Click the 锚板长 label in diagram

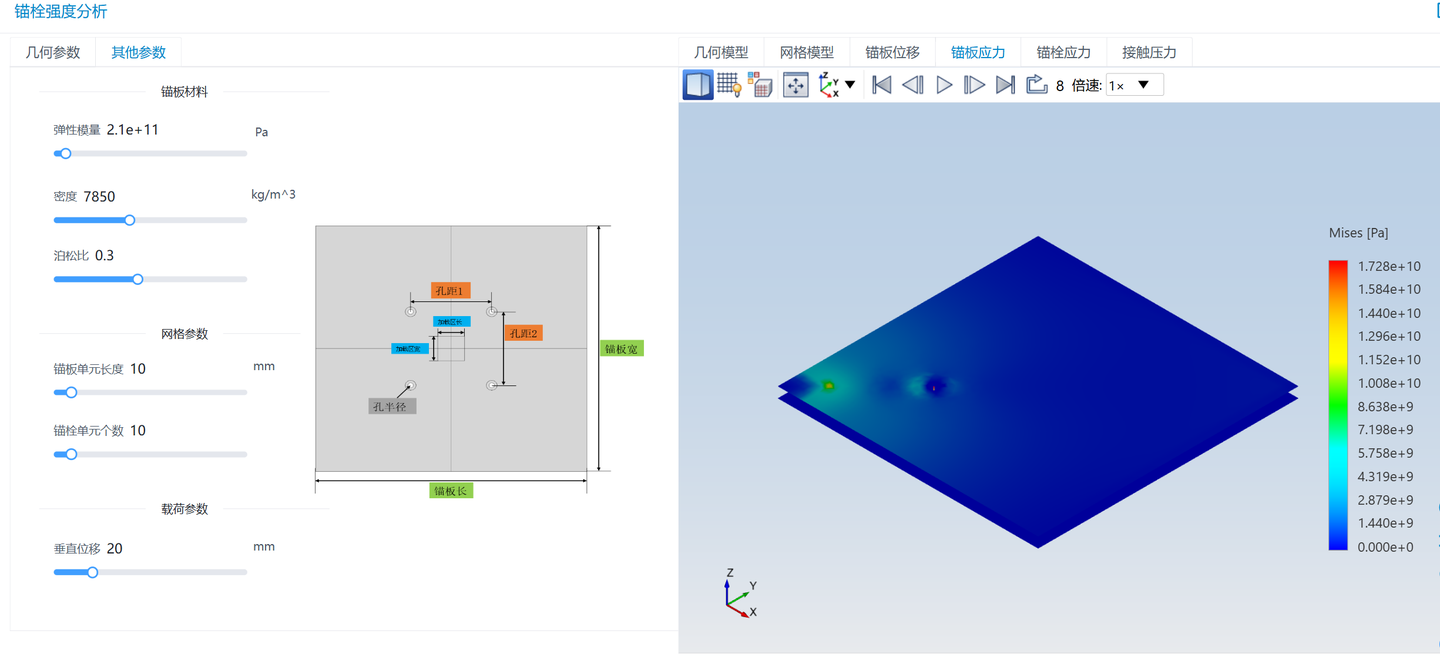pyautogui.click(x=451, y=490)
